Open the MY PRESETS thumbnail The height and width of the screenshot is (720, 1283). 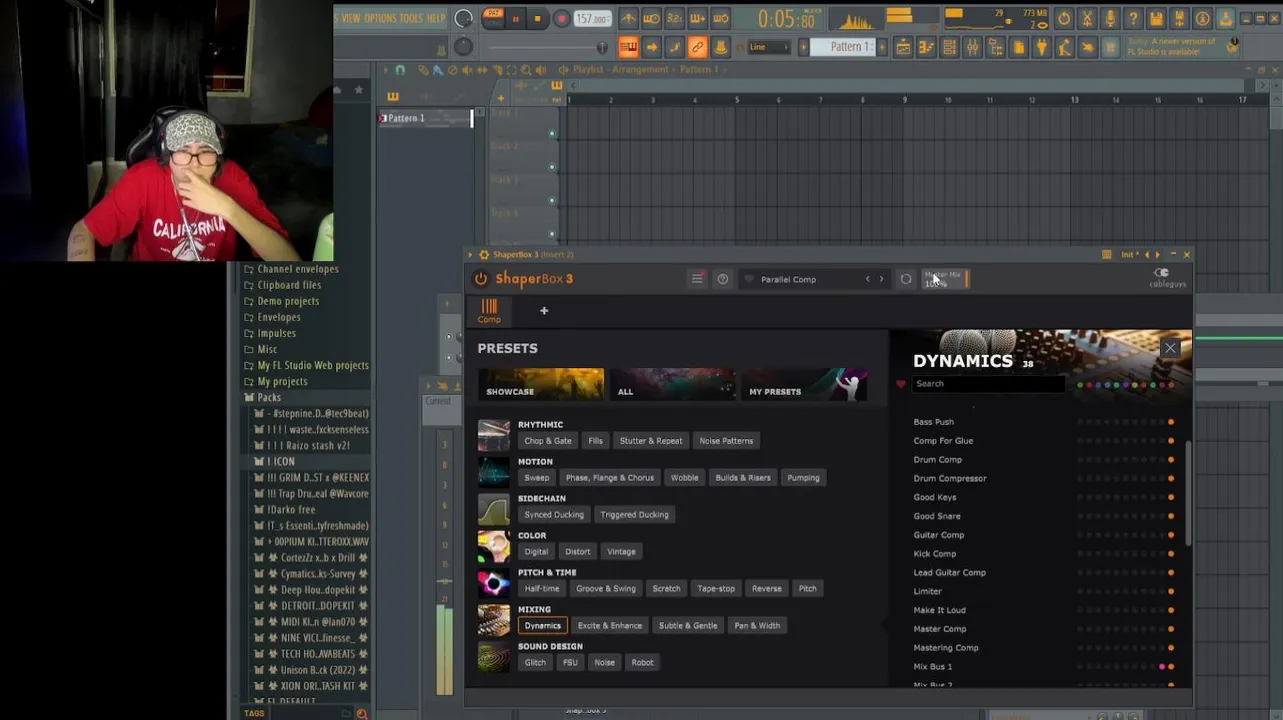pyautogui.click(x=804, y=384)
